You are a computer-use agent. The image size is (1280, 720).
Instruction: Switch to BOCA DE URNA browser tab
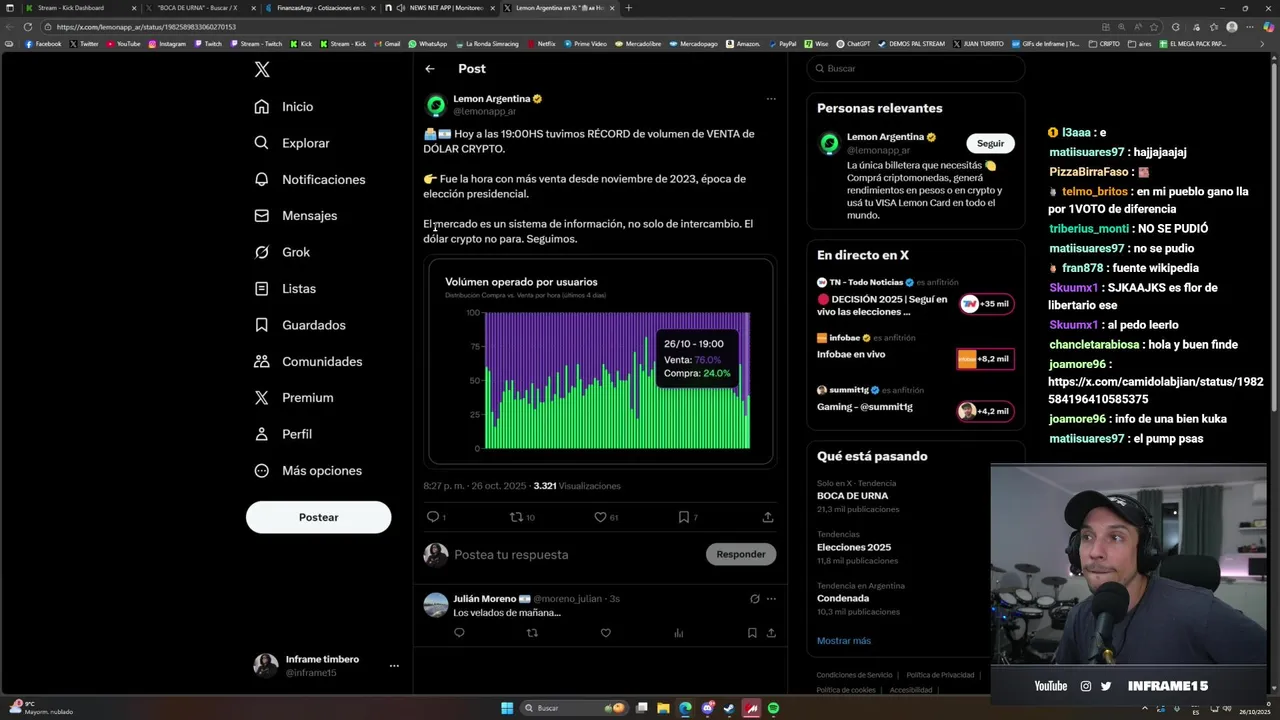click(x=198, y=8)
